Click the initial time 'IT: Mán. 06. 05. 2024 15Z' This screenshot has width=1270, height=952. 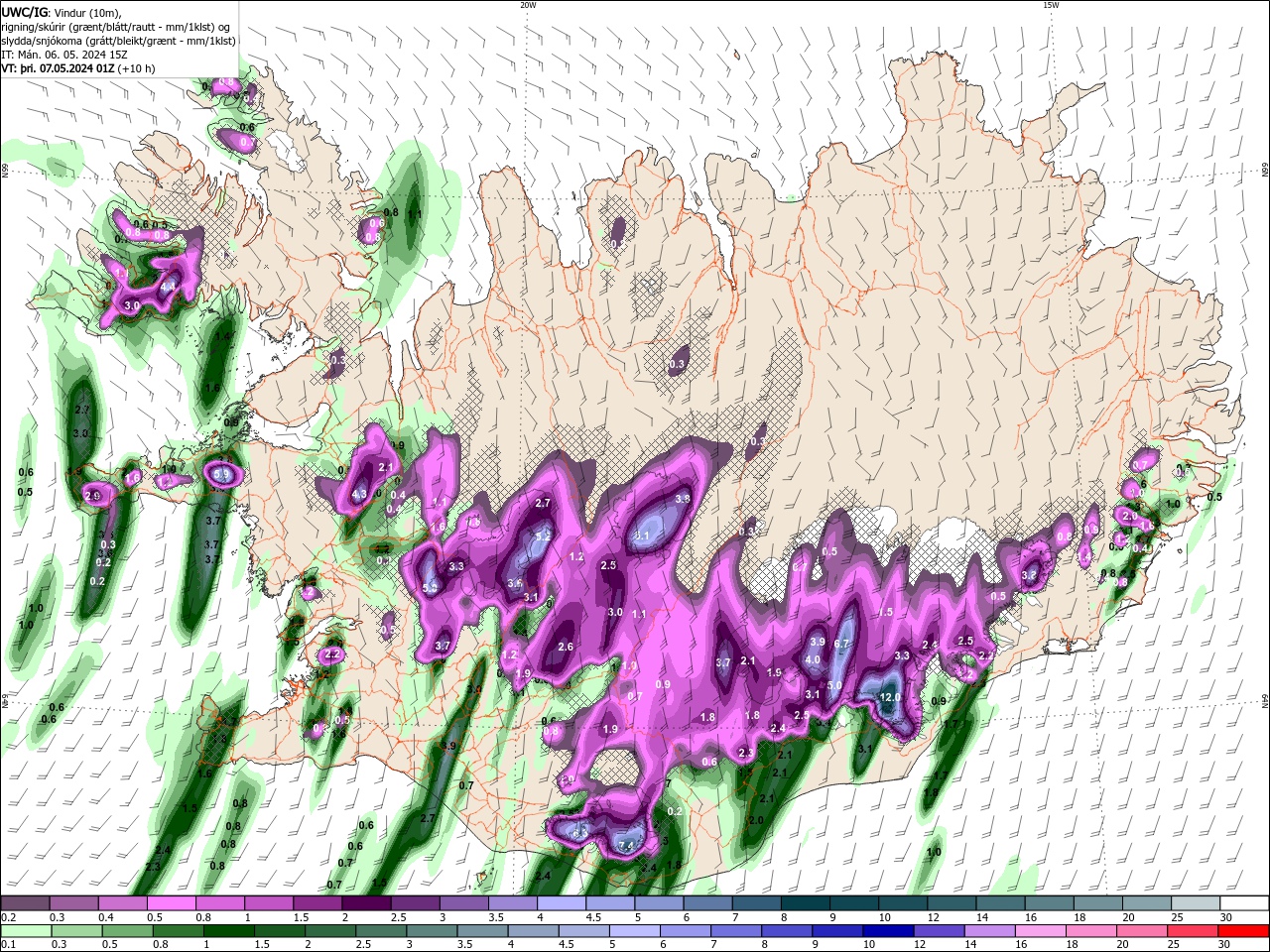pyautogui.click(x=64, y=55)
